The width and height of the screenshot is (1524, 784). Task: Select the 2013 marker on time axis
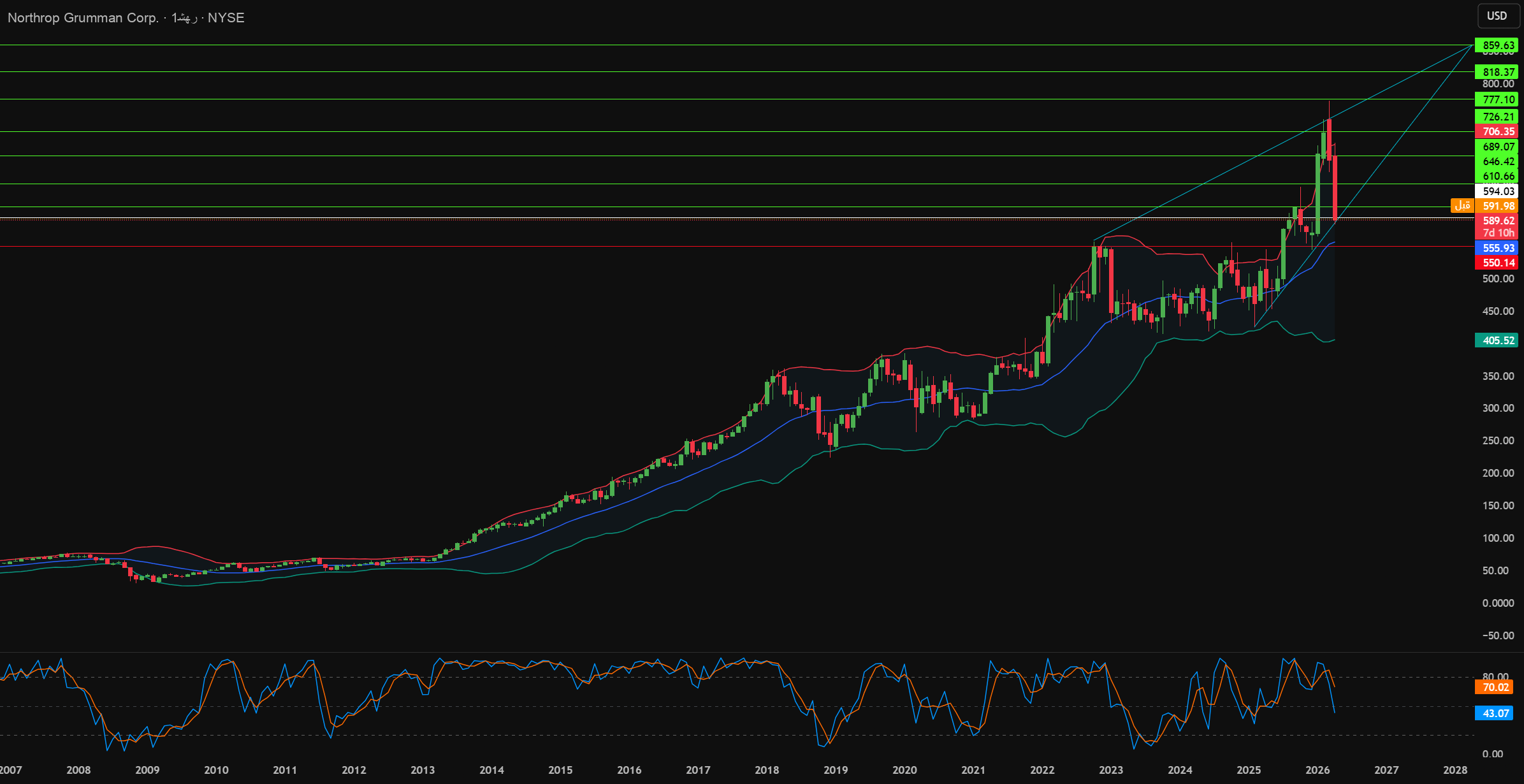click(x=423, y=770)
